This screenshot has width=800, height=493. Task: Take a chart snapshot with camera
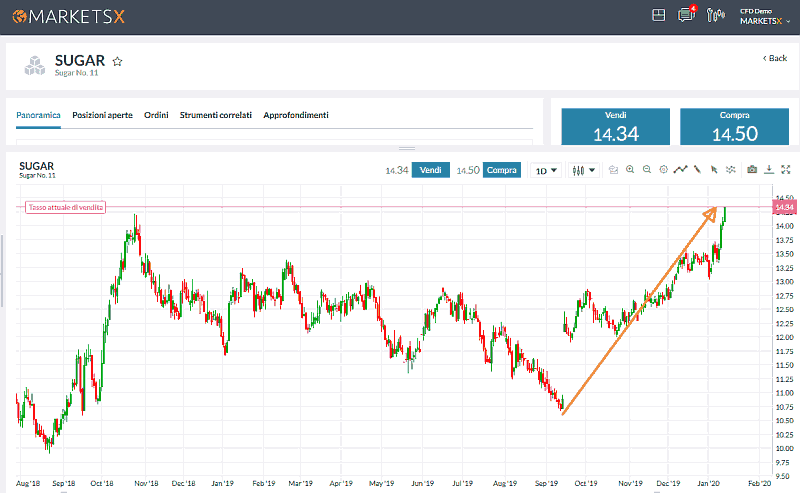[752, 170]
